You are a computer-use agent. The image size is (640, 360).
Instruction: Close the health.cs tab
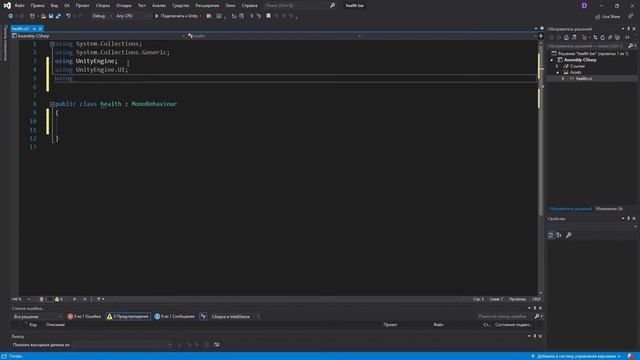[40, 29]
